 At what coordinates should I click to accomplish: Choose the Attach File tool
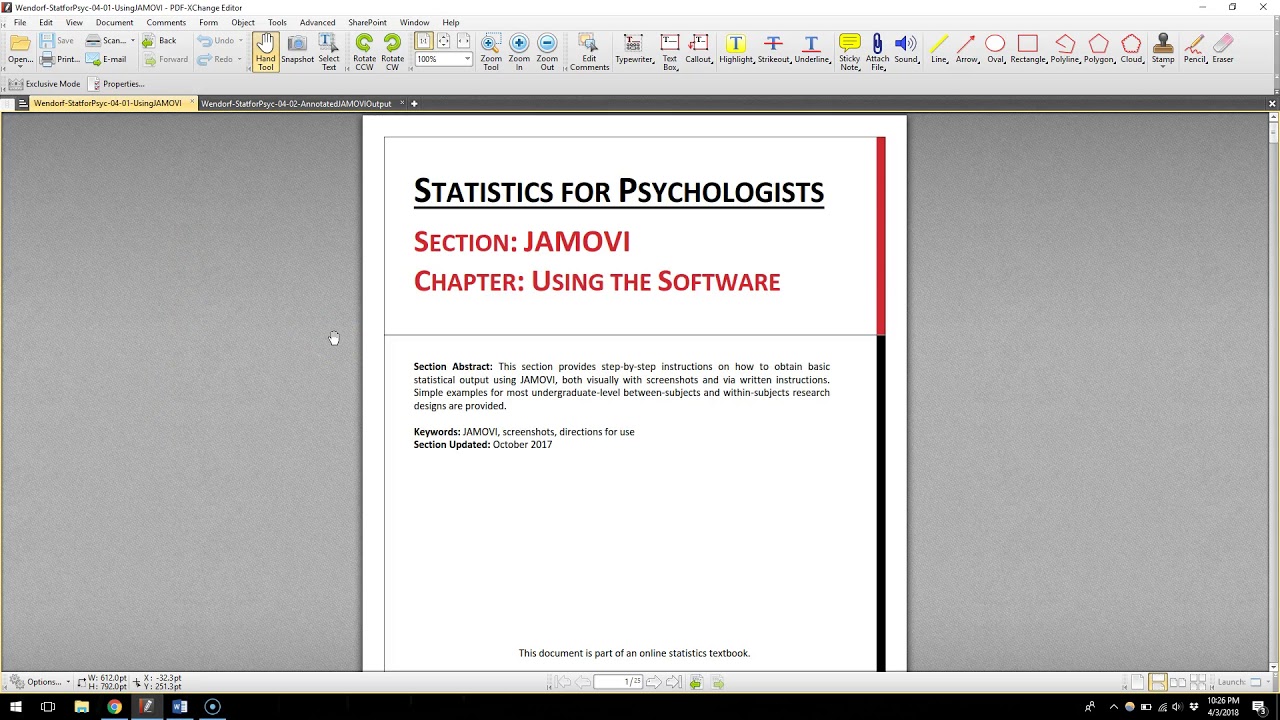click(x=877, y=52)
